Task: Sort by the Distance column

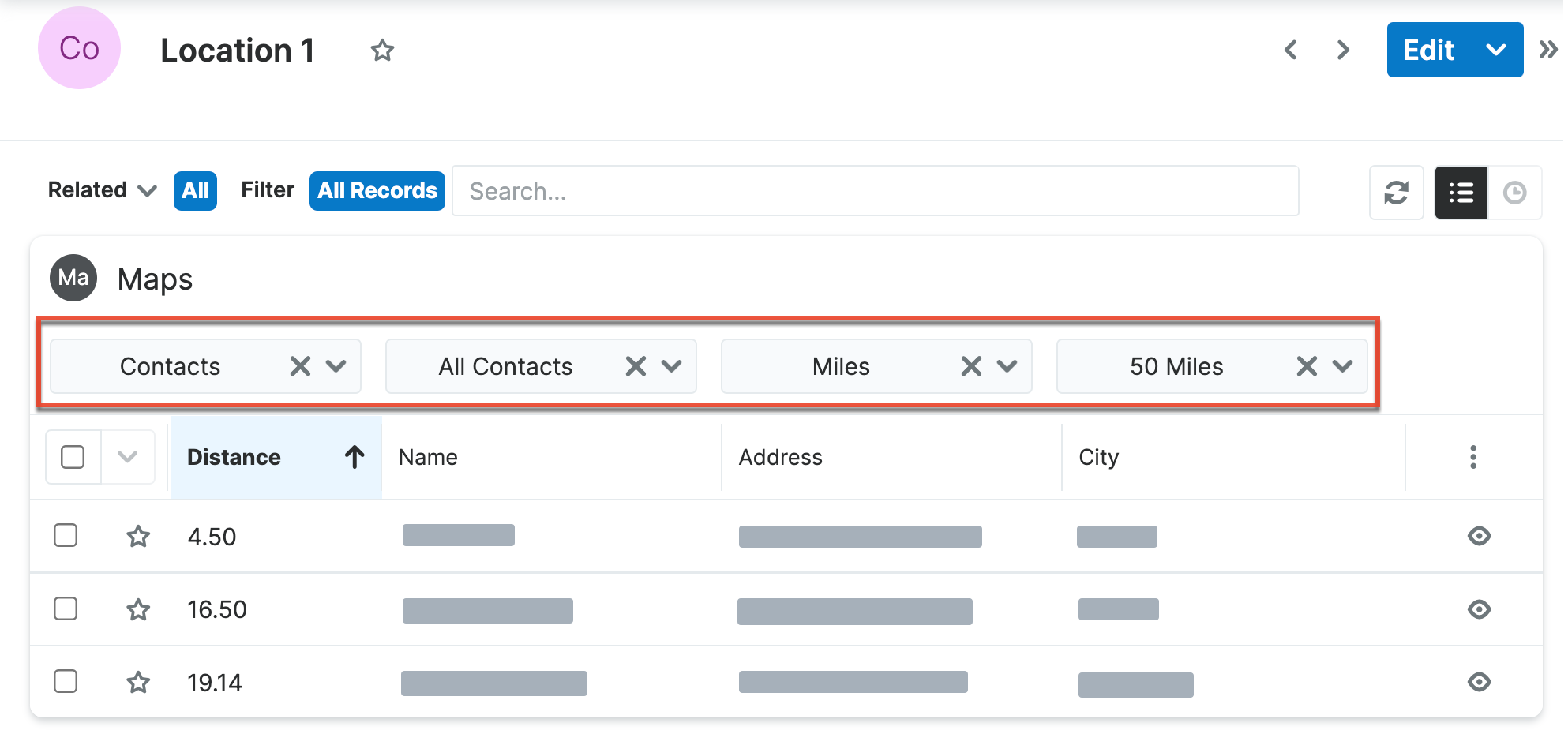Action: coord(234,456)
